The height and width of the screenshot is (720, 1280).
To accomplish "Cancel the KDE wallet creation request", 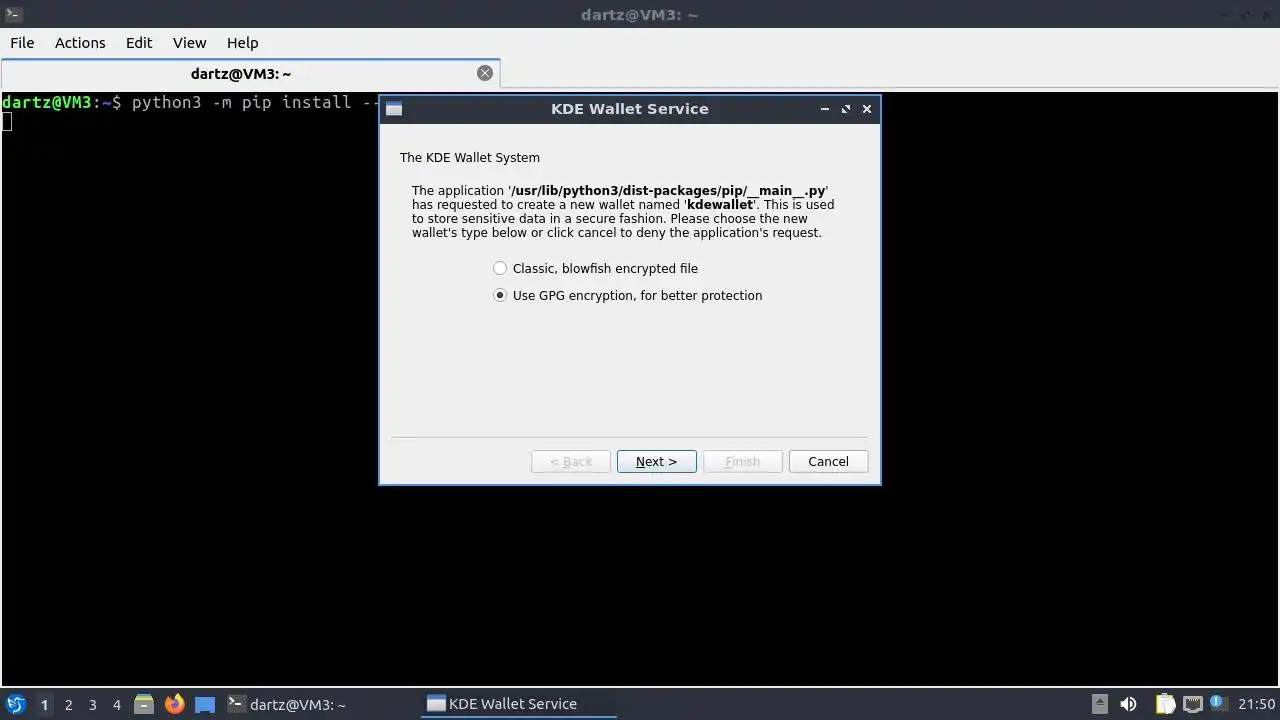I will point(828,461).
